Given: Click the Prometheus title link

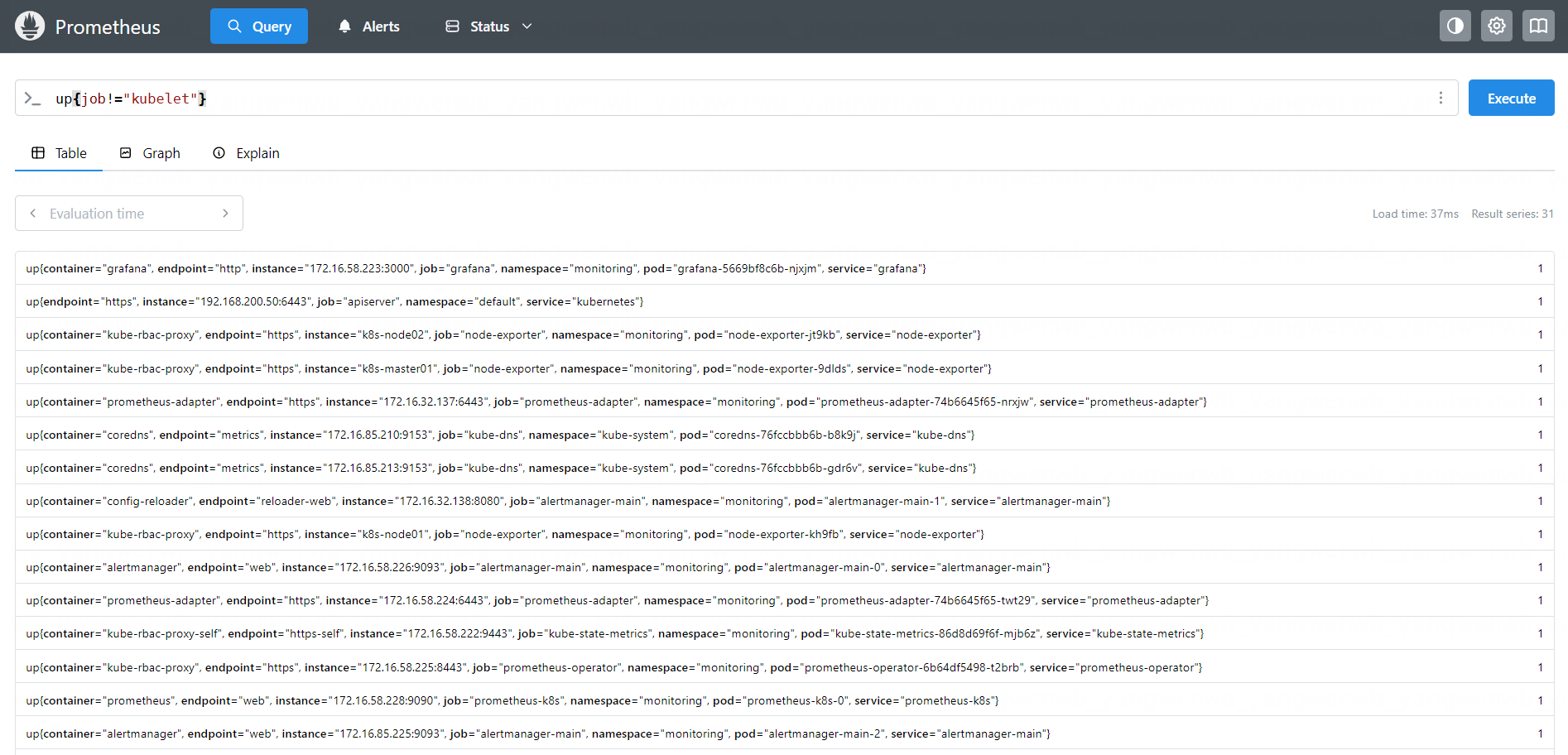Looking at the screenshot, I should pos(108,27).
